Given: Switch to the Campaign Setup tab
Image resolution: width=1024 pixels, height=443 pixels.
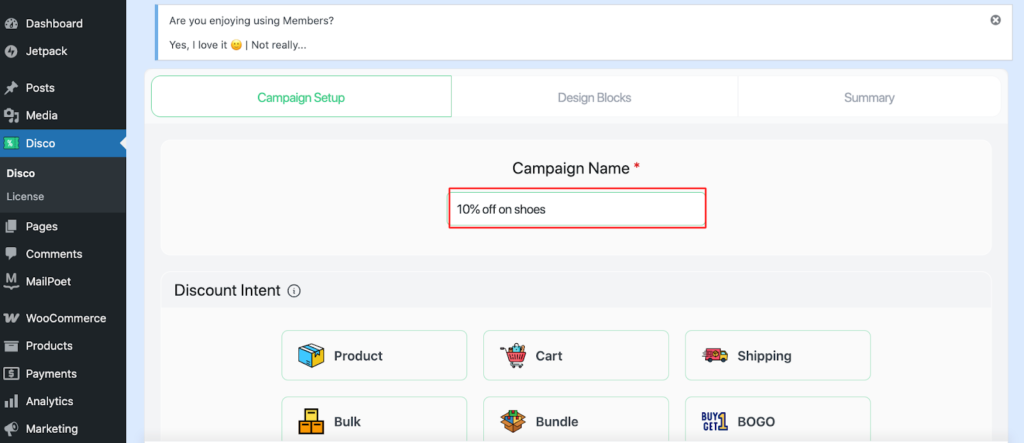Looking at the screenshot, I should tap(301, 97).
